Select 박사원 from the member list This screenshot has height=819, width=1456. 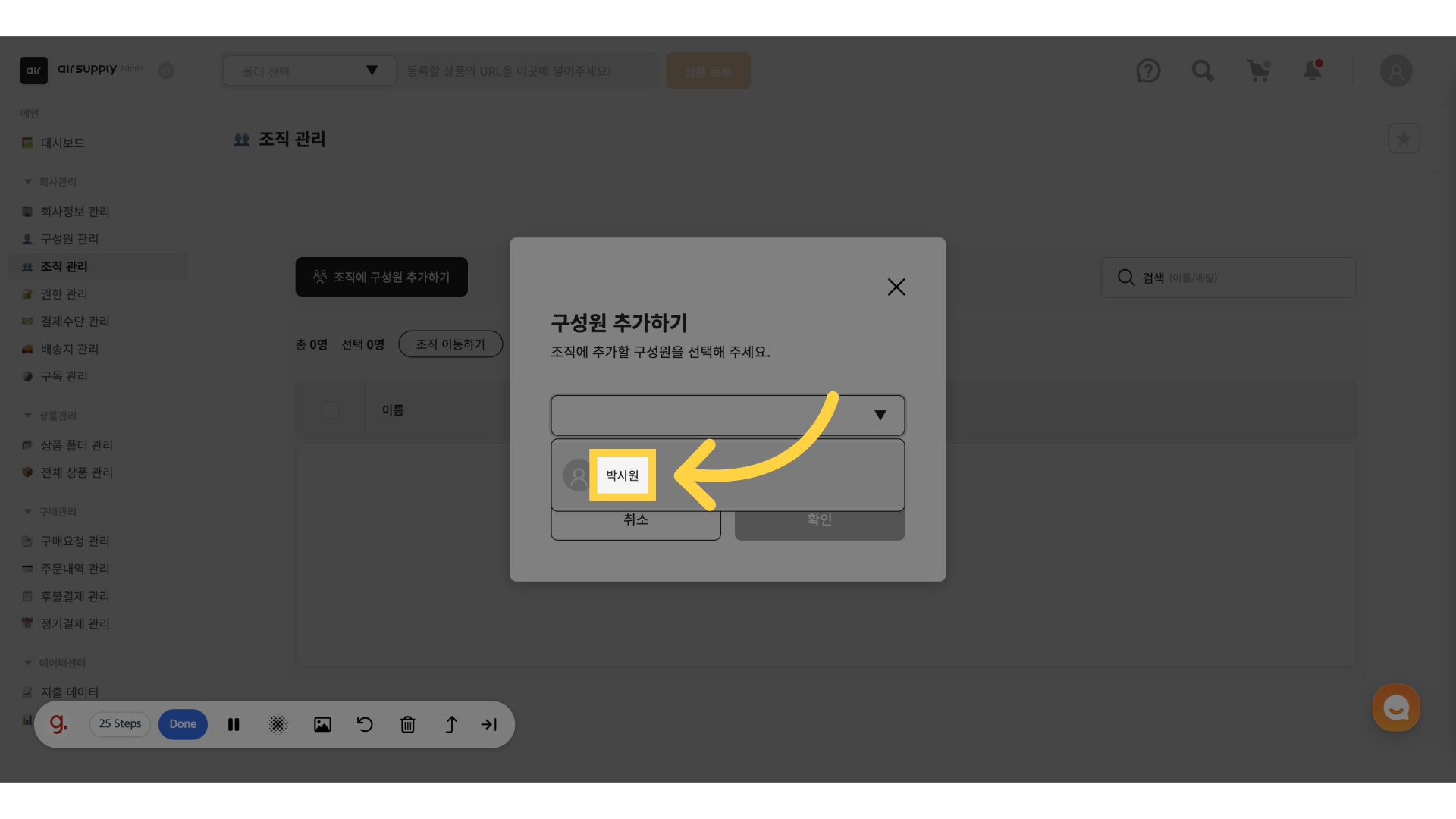click(x=622, y=475)
